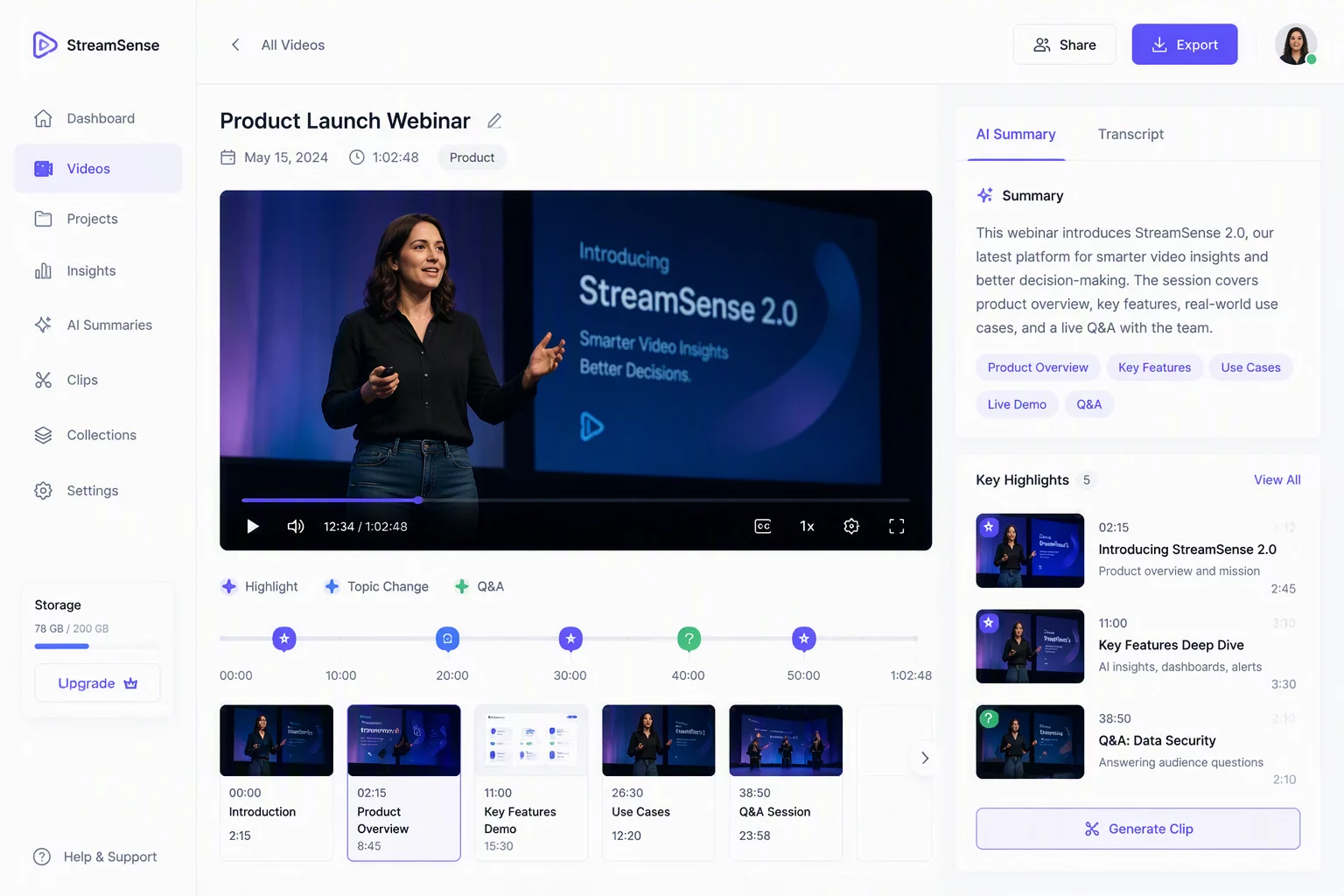Open Projects in the sidebar

[x=98, y=219]
